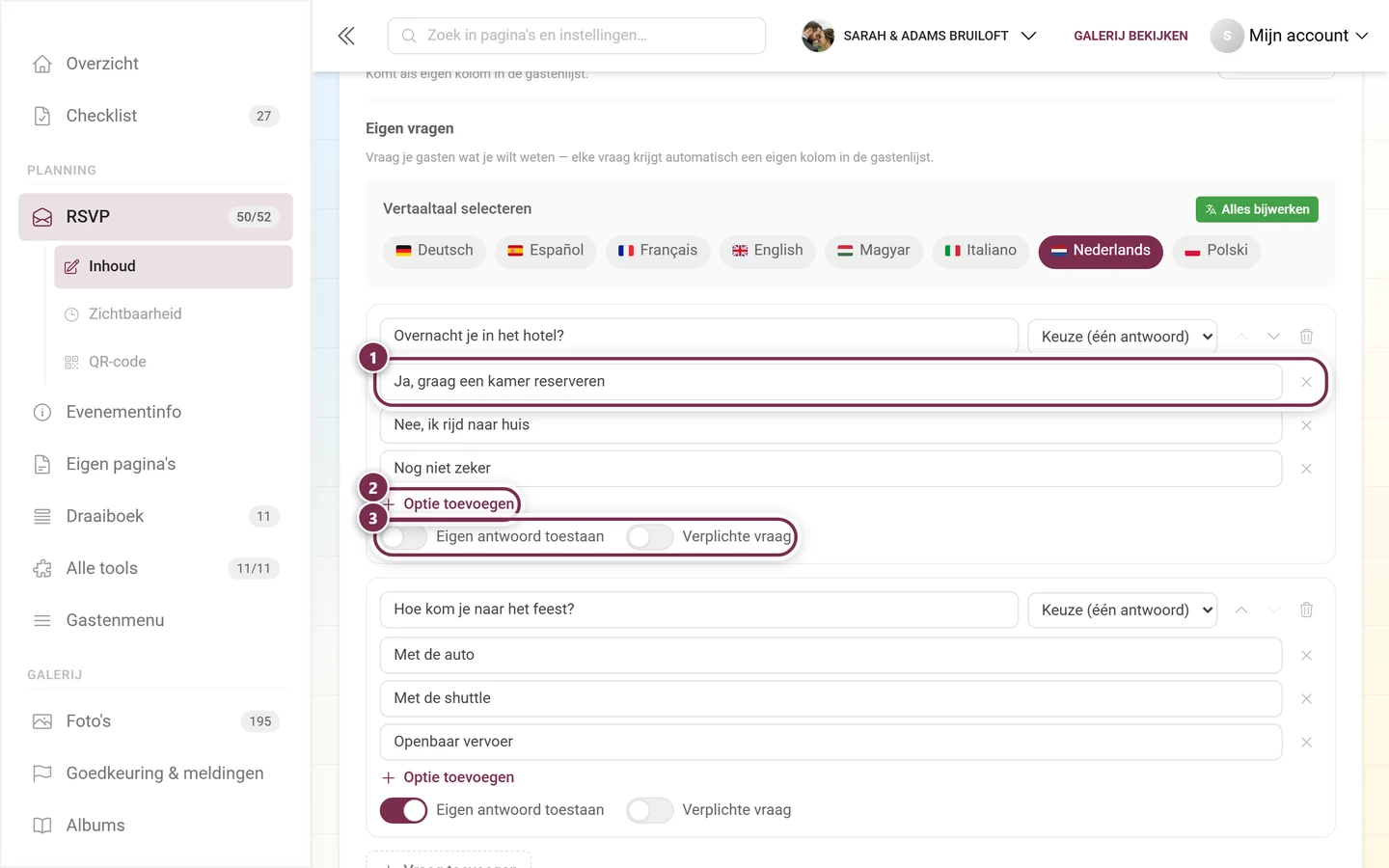This screenshot has height=868, width=1389.
Task: Disable 'Eigen antwoord toestaan' for feest question
Action: click(403, 810)
